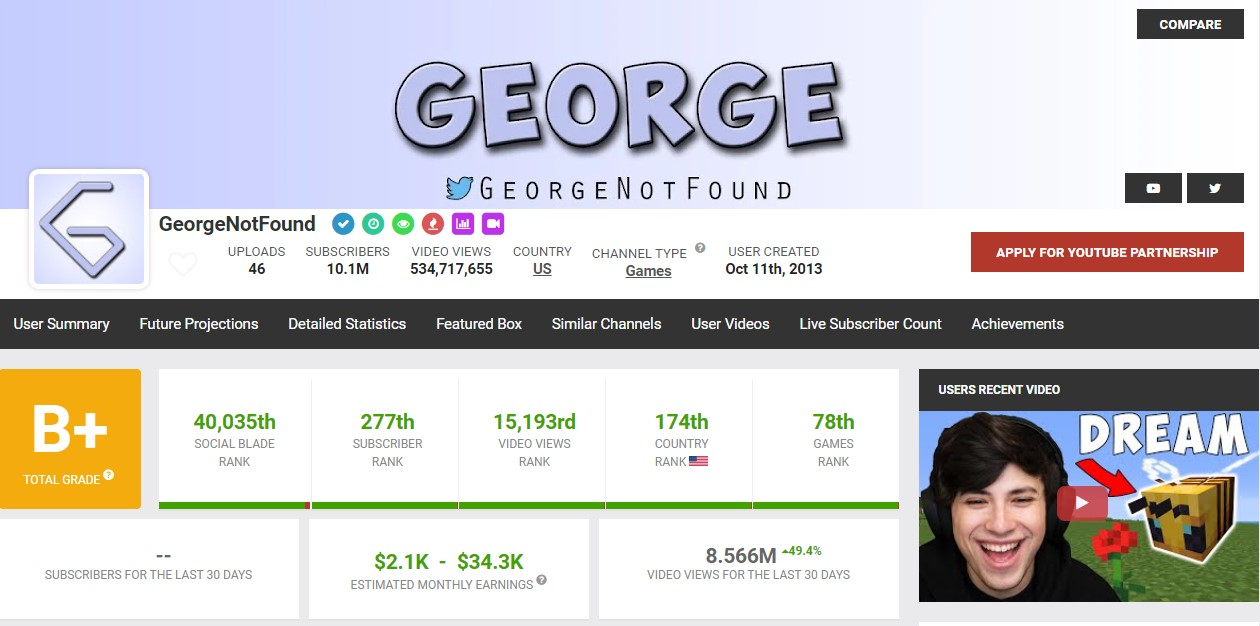Click the teal clock badge icon
Viewport: 1260px width, 626px height.
click(x=373, y=224)
